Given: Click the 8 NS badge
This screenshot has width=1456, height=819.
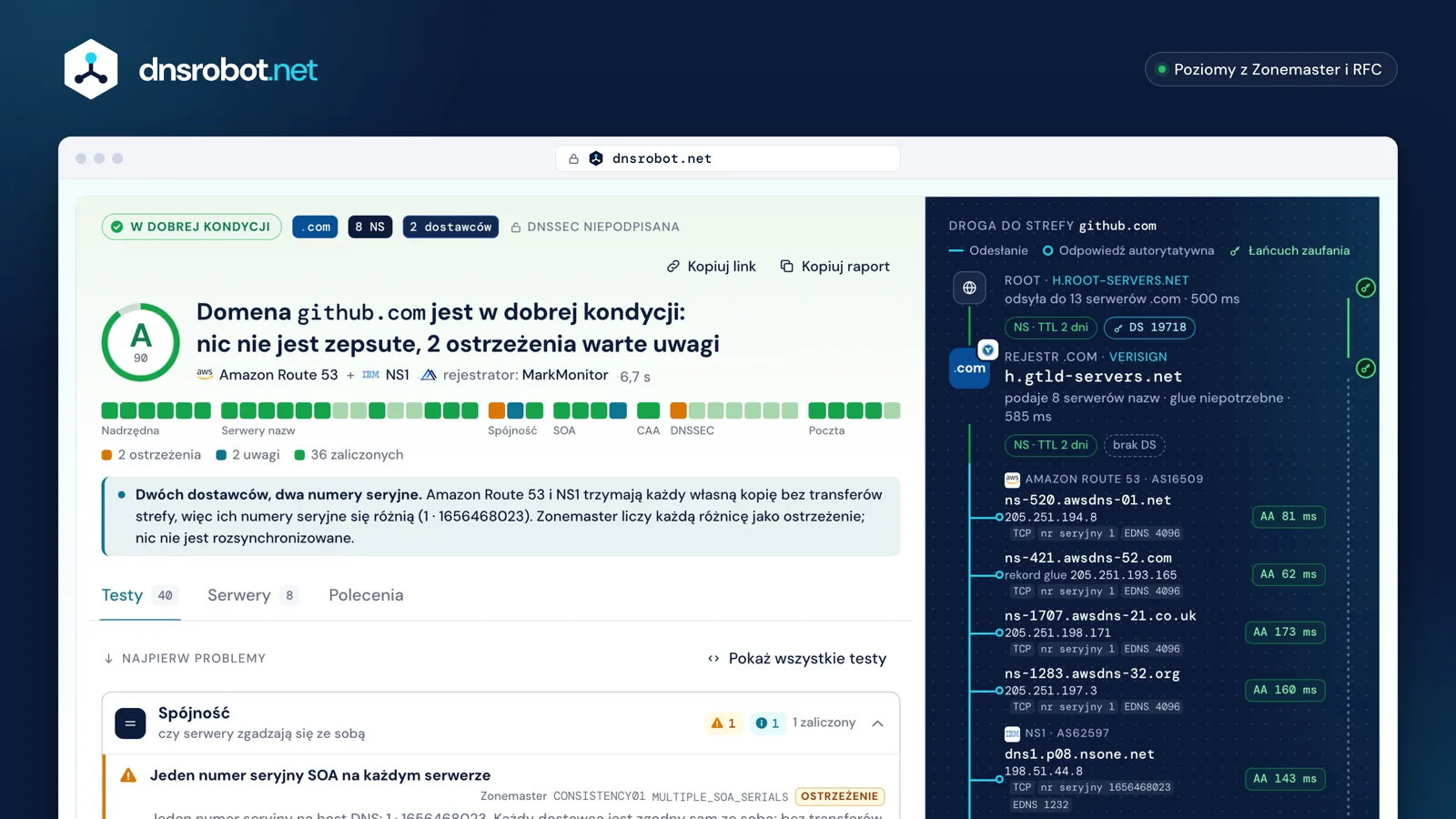Looking at the screenshot, I should pos(370,227).
